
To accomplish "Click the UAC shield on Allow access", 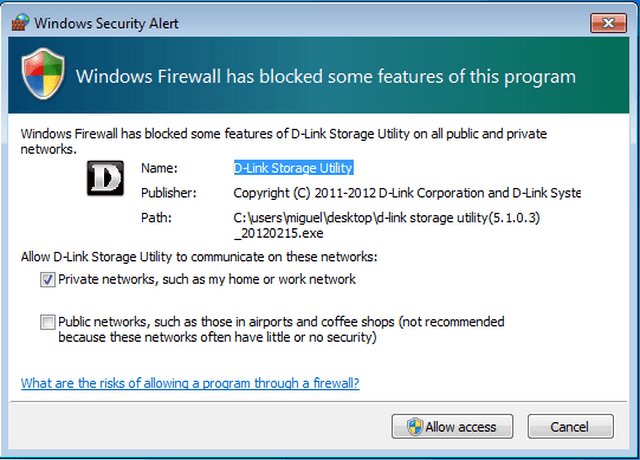I will [415, 427].
